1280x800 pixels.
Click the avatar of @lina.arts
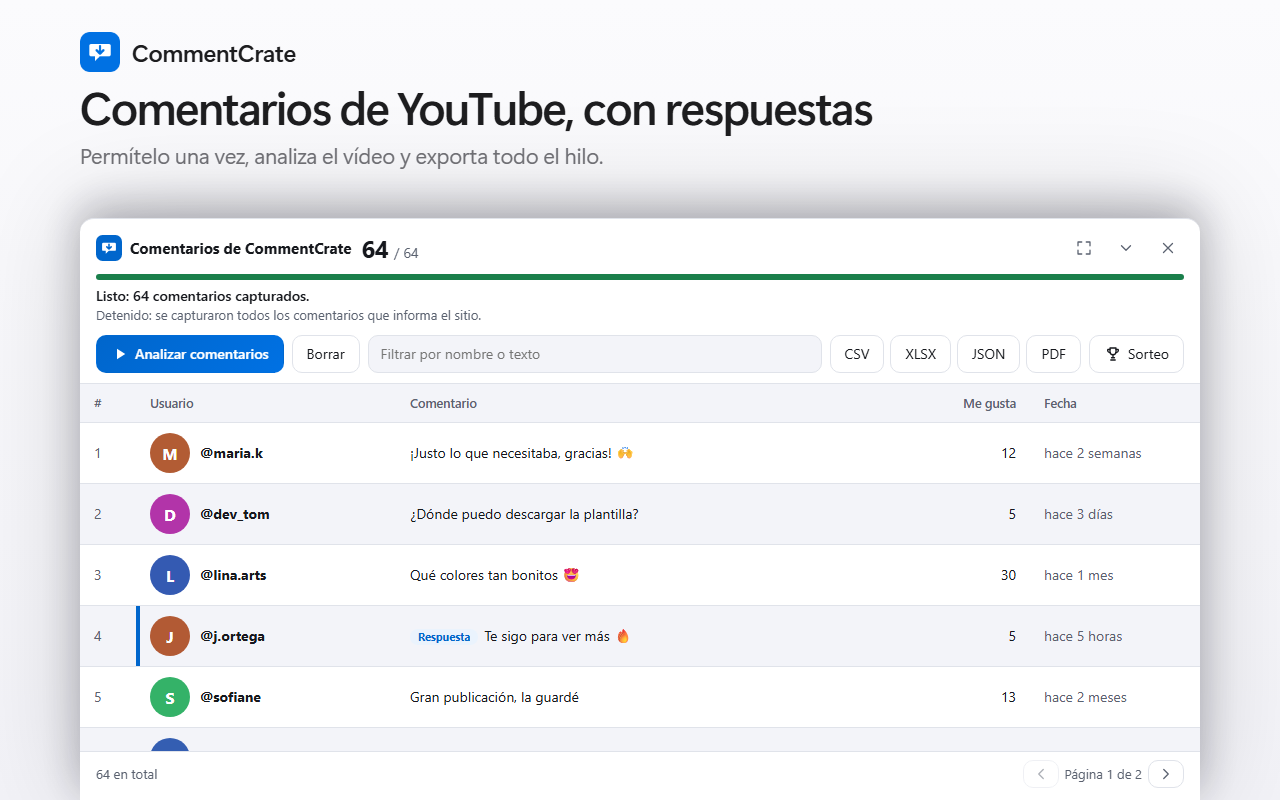click(170, 575)
